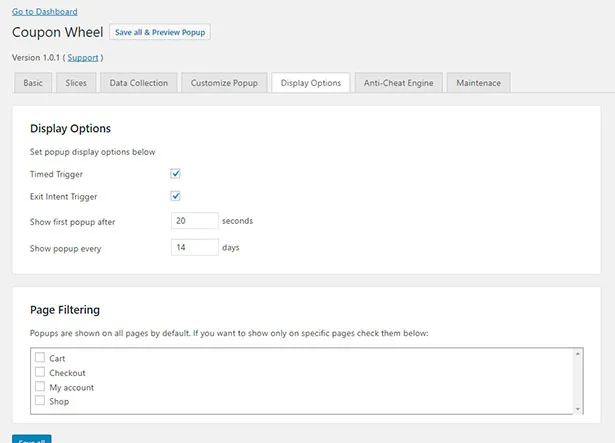Viewport: 615px width, 443px height.
Task: Tick the My account page checkbox
Action: 40,387
